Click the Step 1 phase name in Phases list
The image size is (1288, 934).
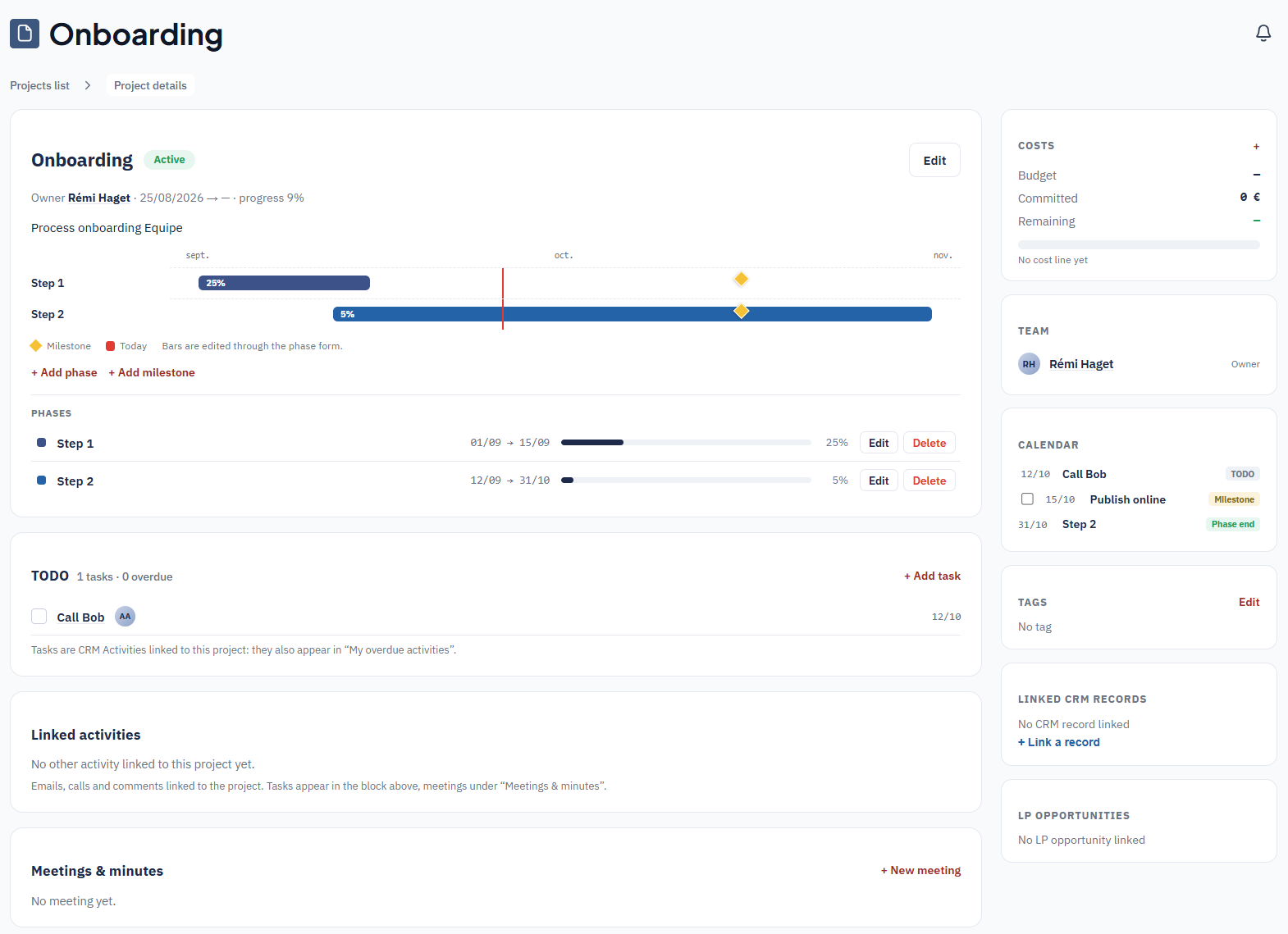[x=75, y=444]
